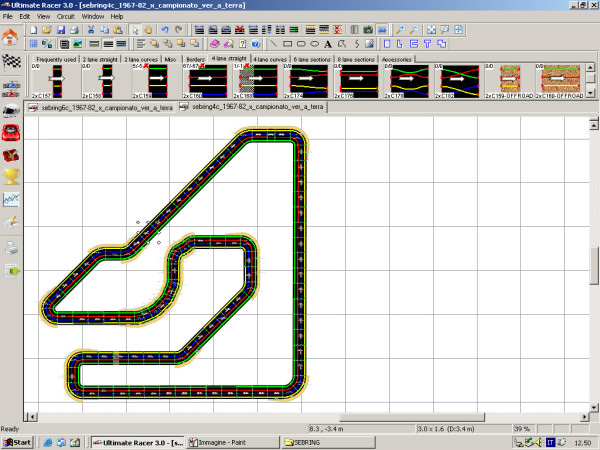Click the green exit arrow sidebar icon

pos(13,270)
